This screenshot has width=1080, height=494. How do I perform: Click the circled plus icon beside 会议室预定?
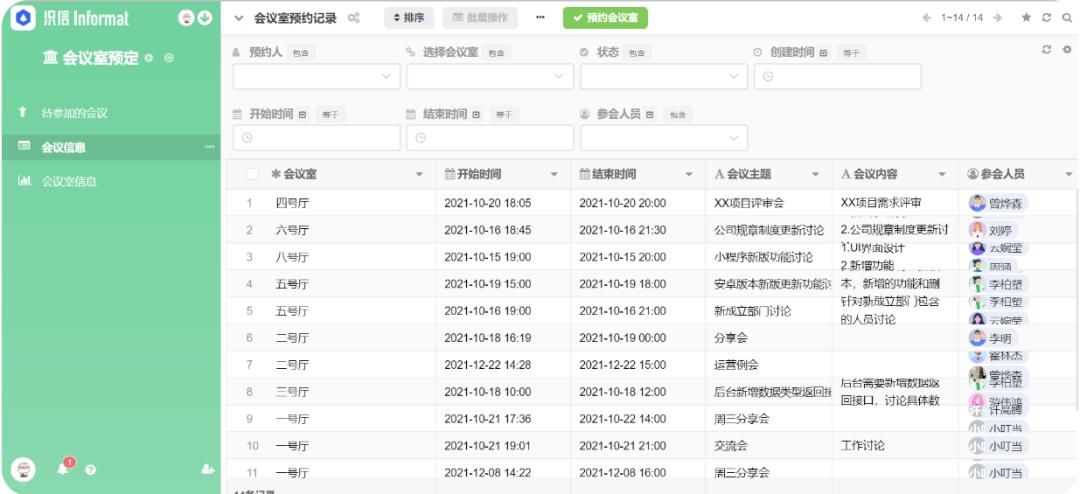[169, 59]
